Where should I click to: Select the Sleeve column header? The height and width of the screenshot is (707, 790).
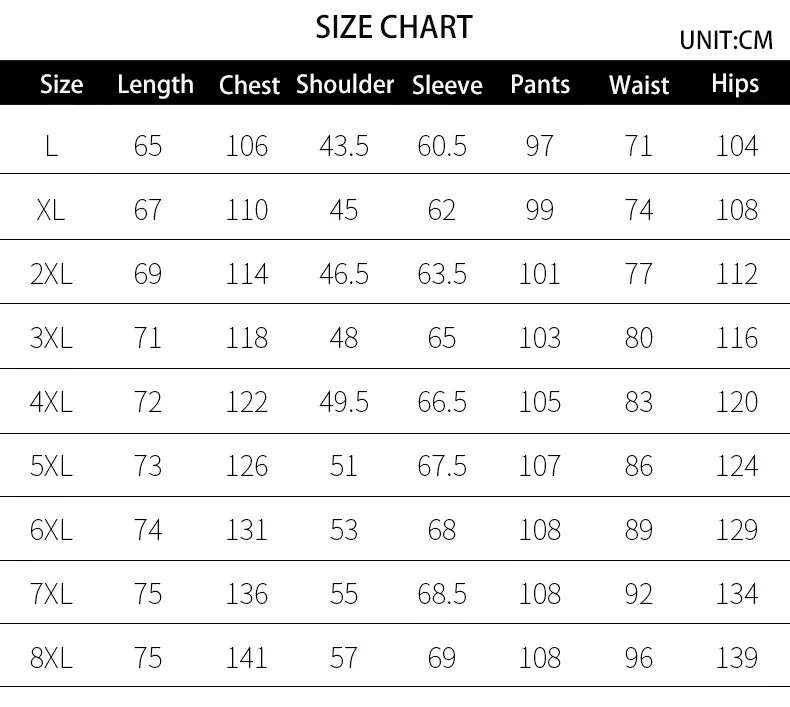click(447, 85)
